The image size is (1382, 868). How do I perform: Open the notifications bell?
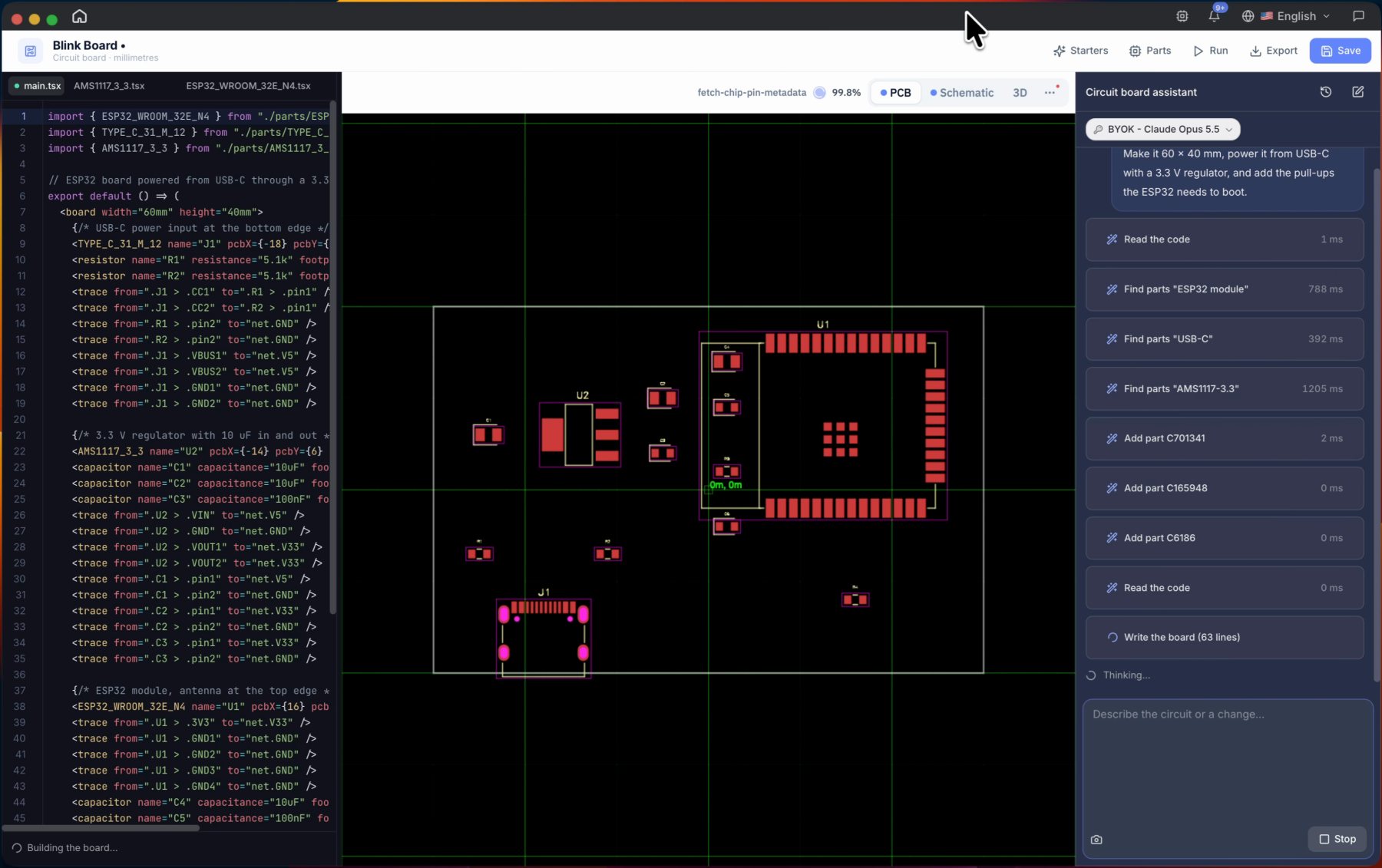coord(1214,16)
